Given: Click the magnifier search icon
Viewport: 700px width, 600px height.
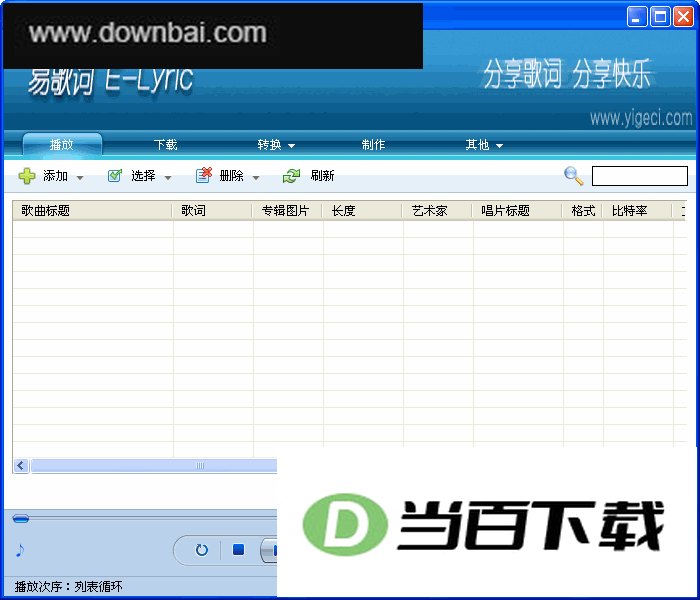Looking at the screenshot, I should [x=574, y=176].
